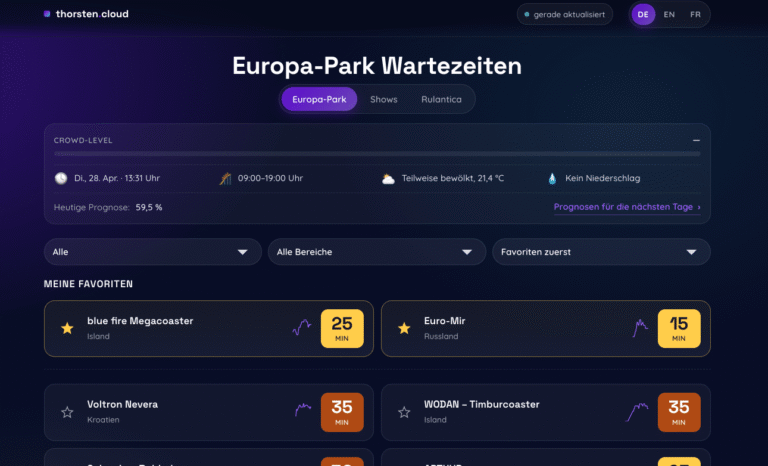
Task: Click the '09:00–19:00 Uhr' opening hours
Action: [270, 178]
